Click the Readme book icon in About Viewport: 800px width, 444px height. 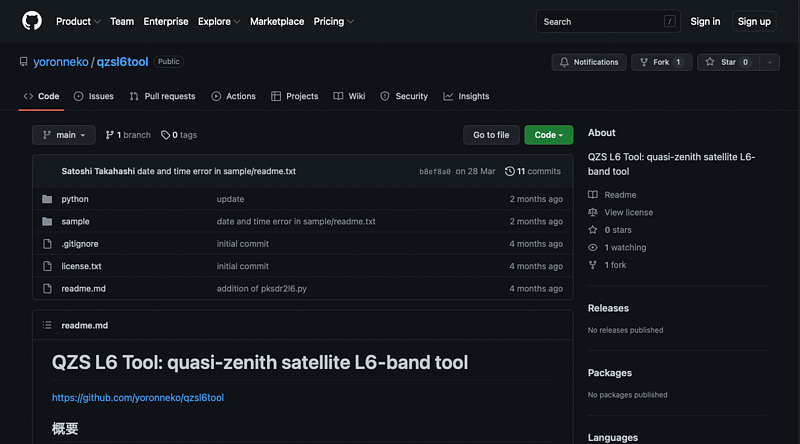point(592,194)
